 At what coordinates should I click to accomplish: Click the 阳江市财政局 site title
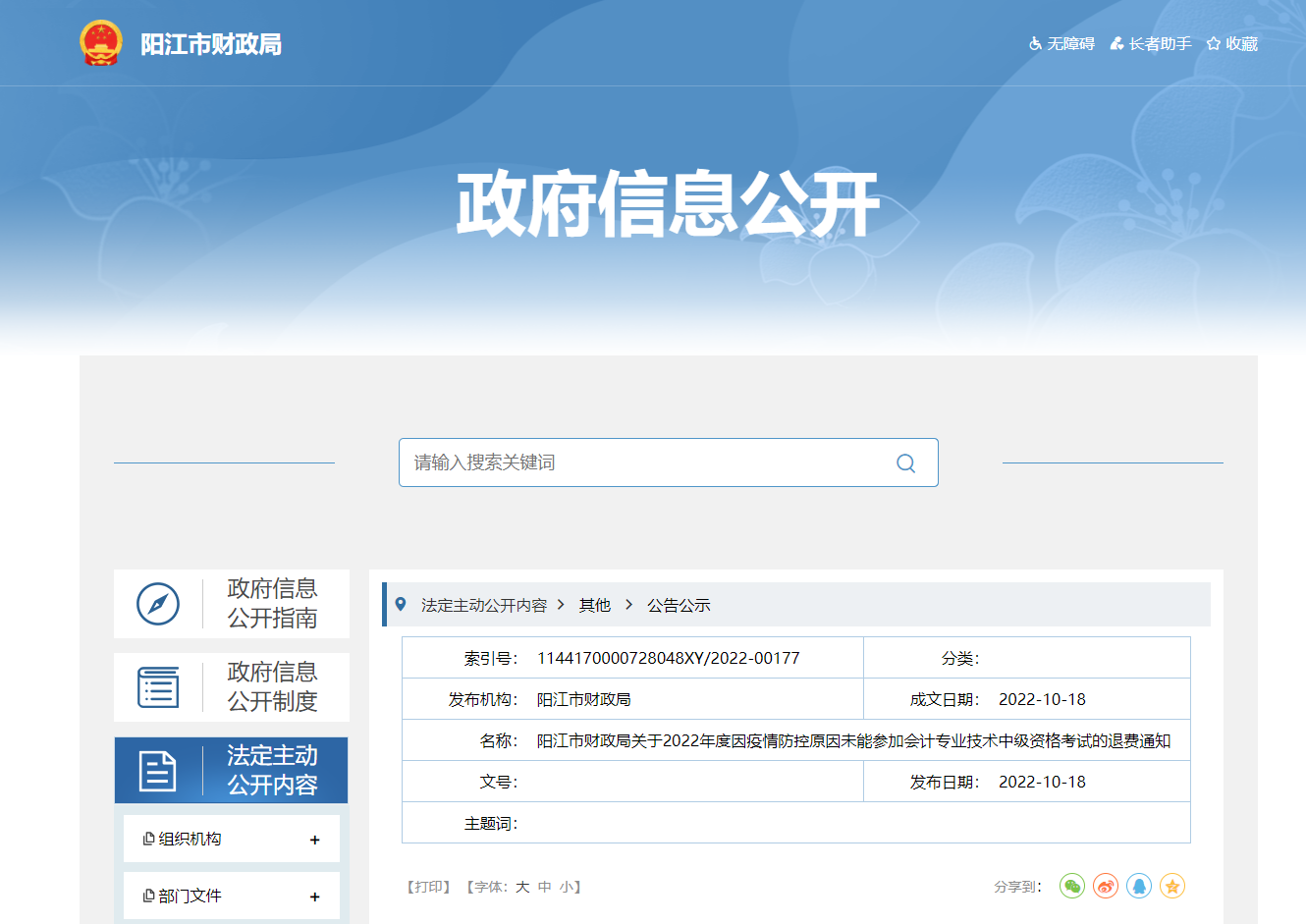[x=211, y=42]
